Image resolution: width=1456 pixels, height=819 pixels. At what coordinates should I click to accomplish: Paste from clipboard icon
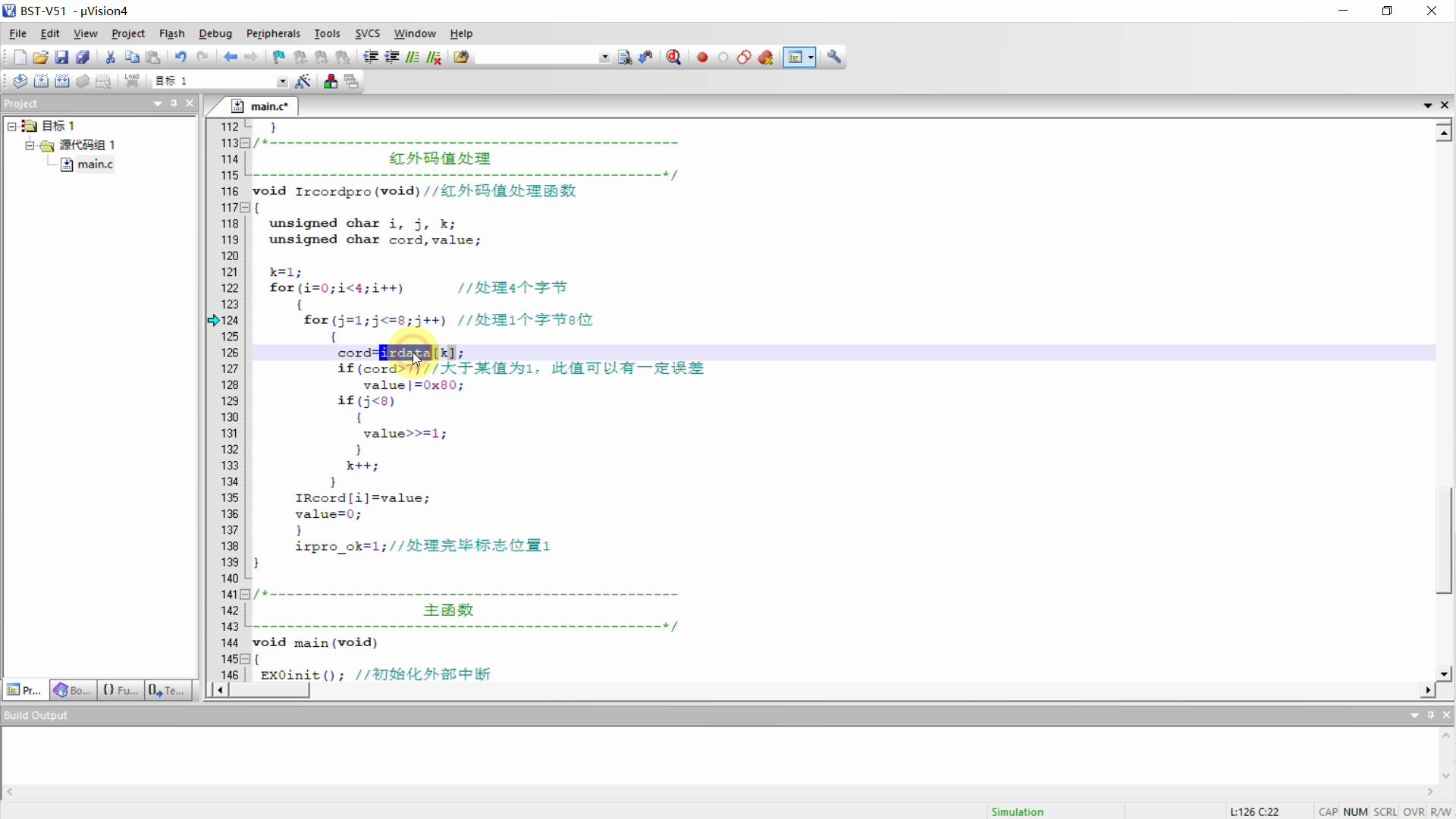(x=153, y=58)
